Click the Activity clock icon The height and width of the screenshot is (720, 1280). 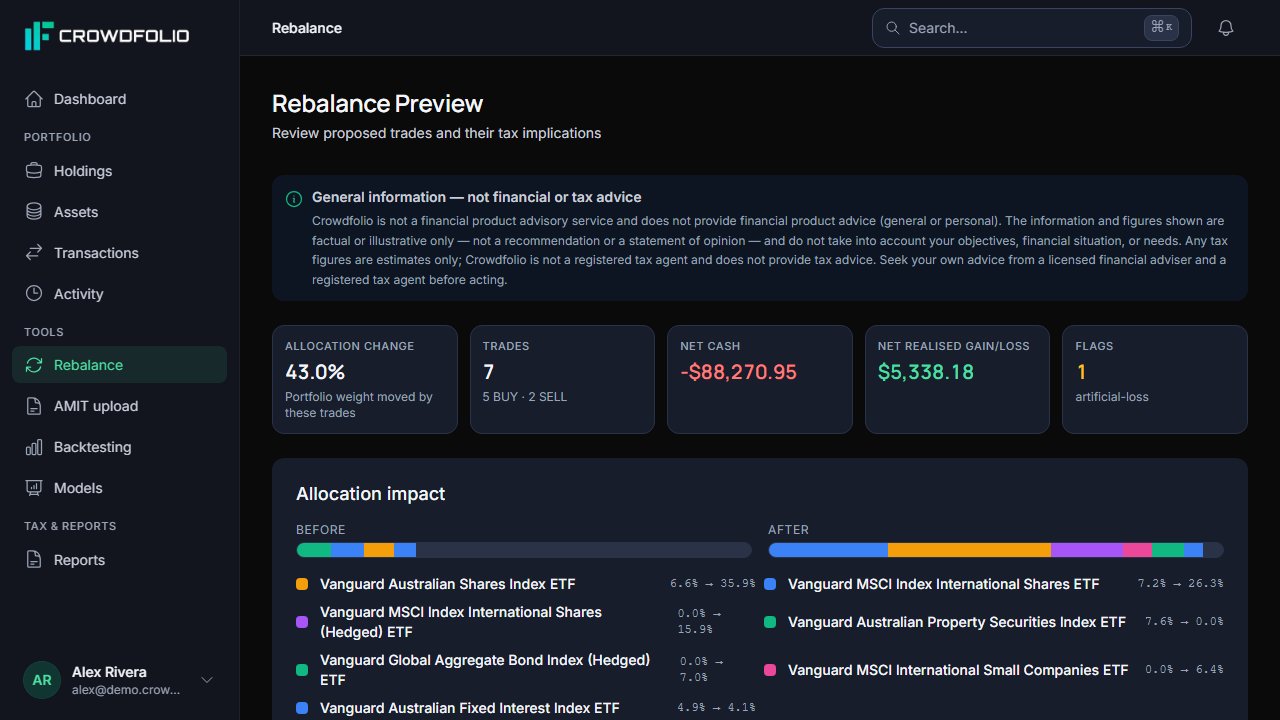34,294
